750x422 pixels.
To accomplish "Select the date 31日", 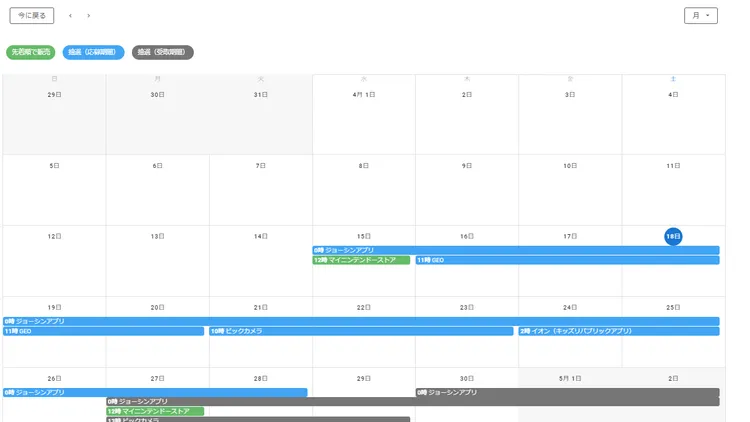I will coord(261,95).
